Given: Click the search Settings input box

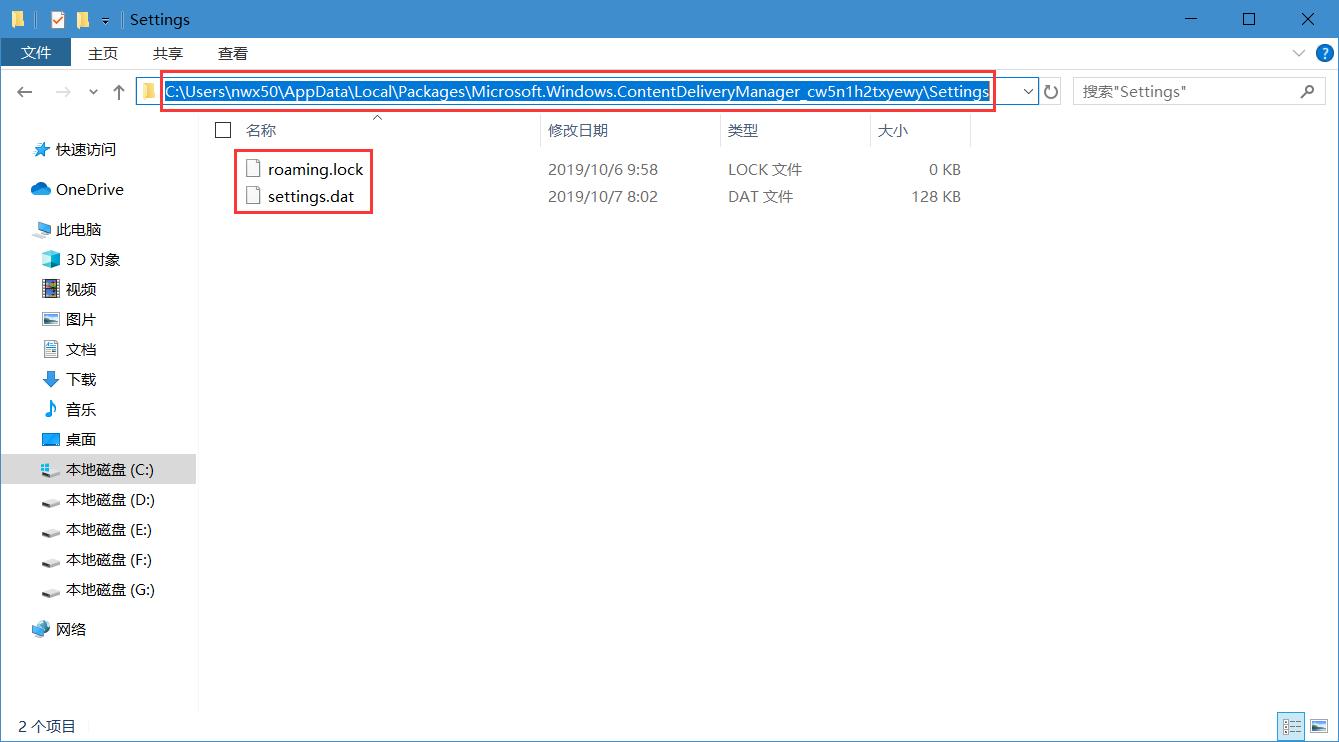Looking at the screenshot, I should (x=1185, y=92).
